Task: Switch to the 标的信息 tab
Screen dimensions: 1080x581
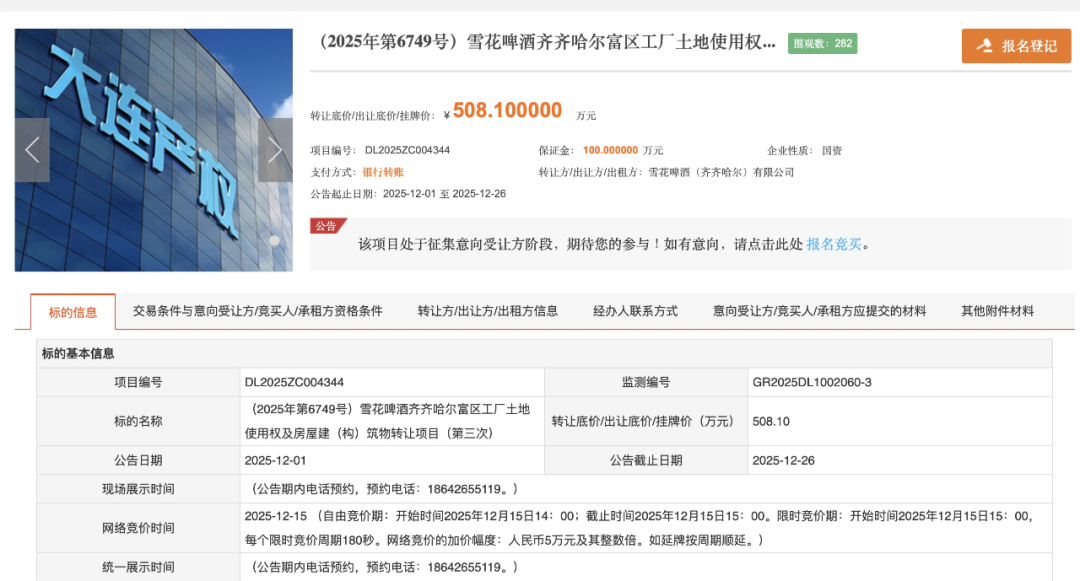Action: [x=73, y=313]
